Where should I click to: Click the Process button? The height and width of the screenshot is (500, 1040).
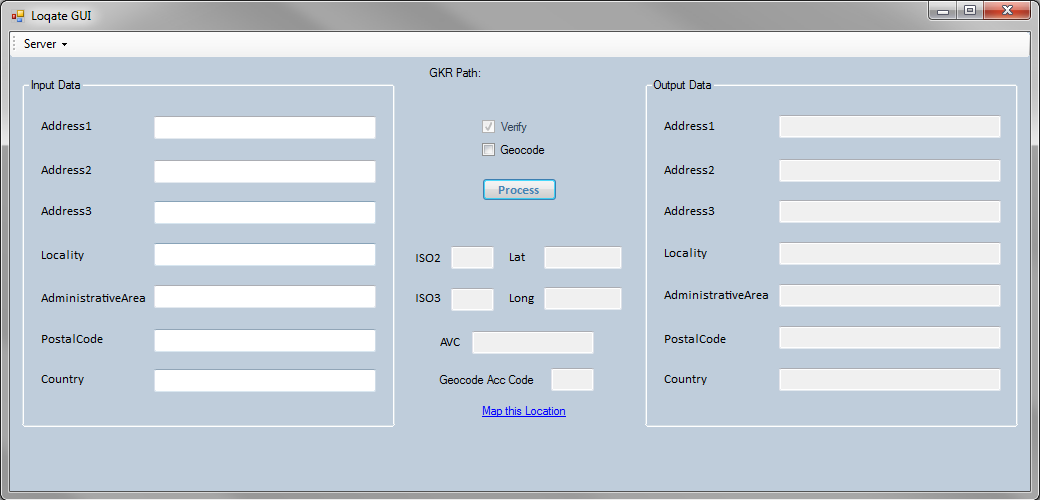pos(519,190)
